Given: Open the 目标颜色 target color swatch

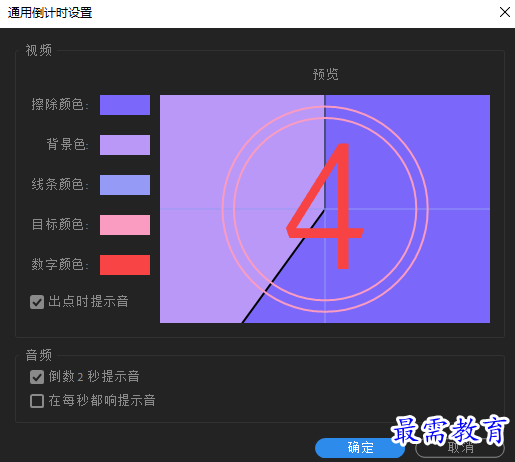Looking at the screenshot, I should [x=125, y=225].
